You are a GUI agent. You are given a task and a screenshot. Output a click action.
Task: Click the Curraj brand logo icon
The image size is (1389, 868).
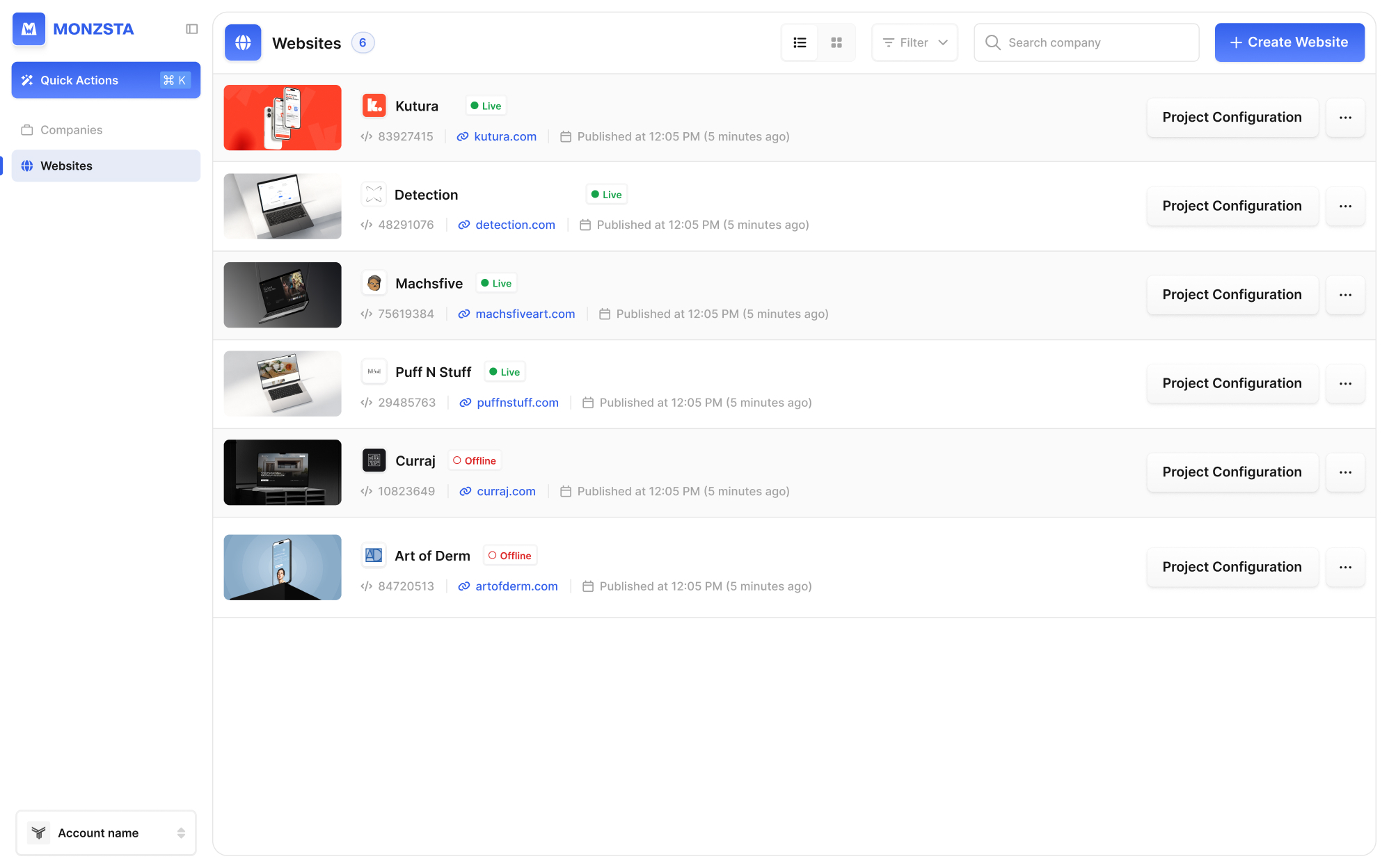[374, 460]
